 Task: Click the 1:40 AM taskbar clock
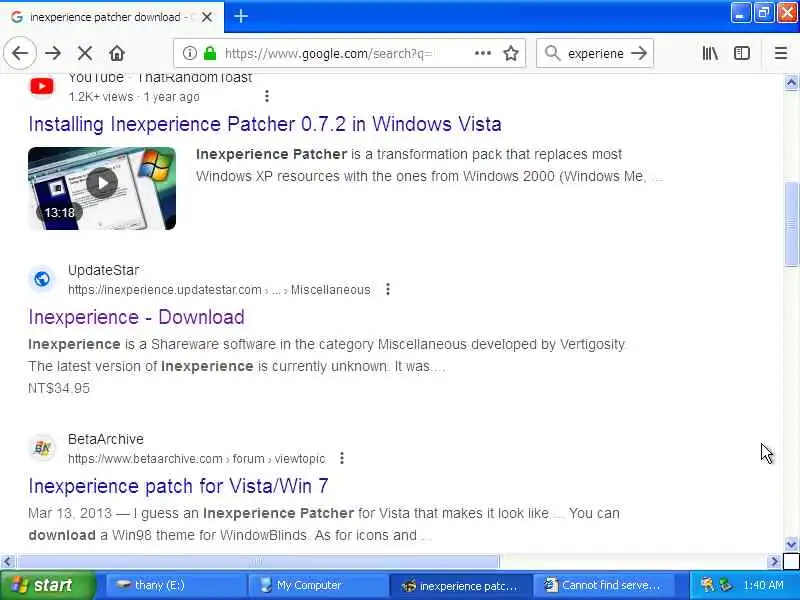(x=763, y=585)
